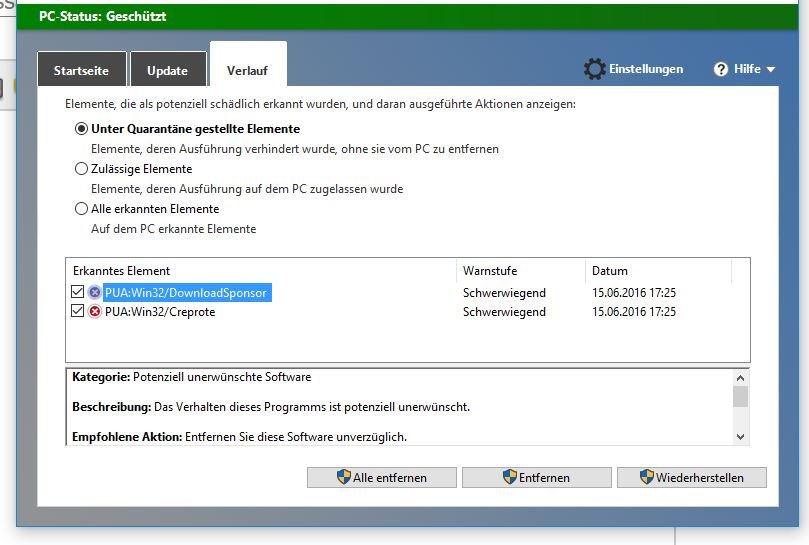Screen dimensions: 809x545
Task: Click details scrollbar down arrow
Action: pos(740,437)
